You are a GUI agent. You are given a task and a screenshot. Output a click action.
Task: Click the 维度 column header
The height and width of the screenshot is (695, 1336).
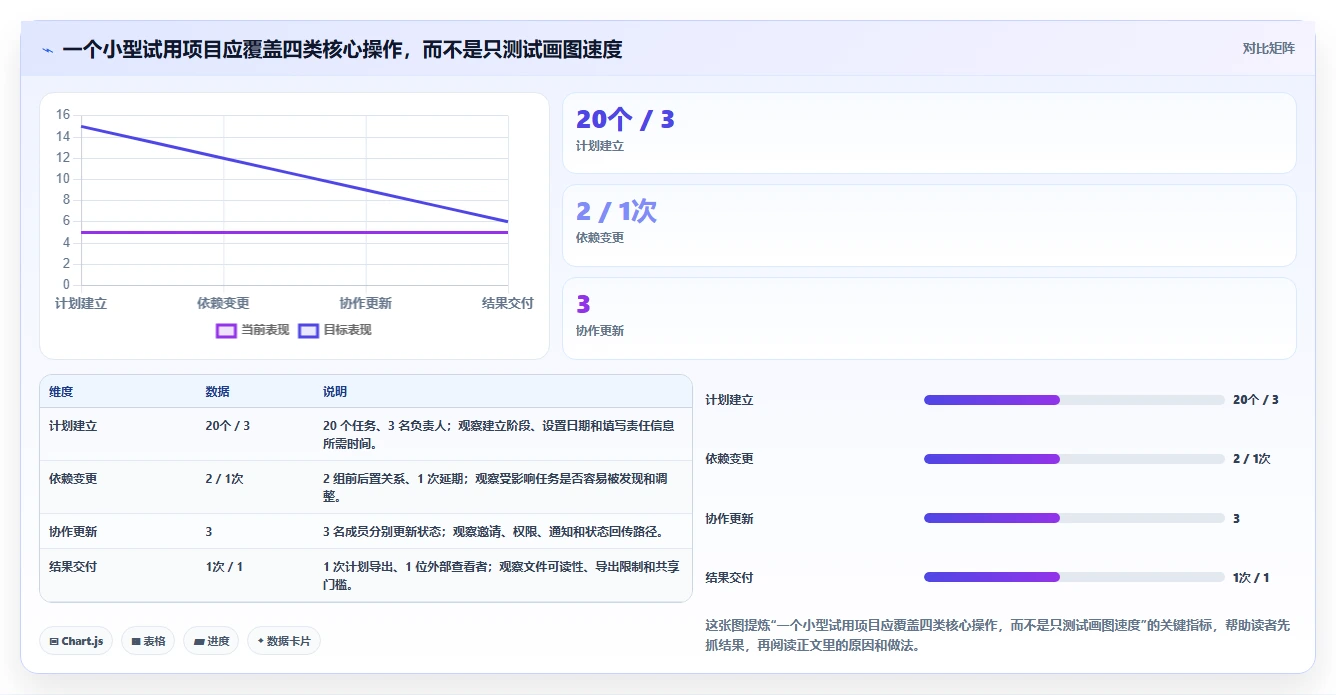61,392
